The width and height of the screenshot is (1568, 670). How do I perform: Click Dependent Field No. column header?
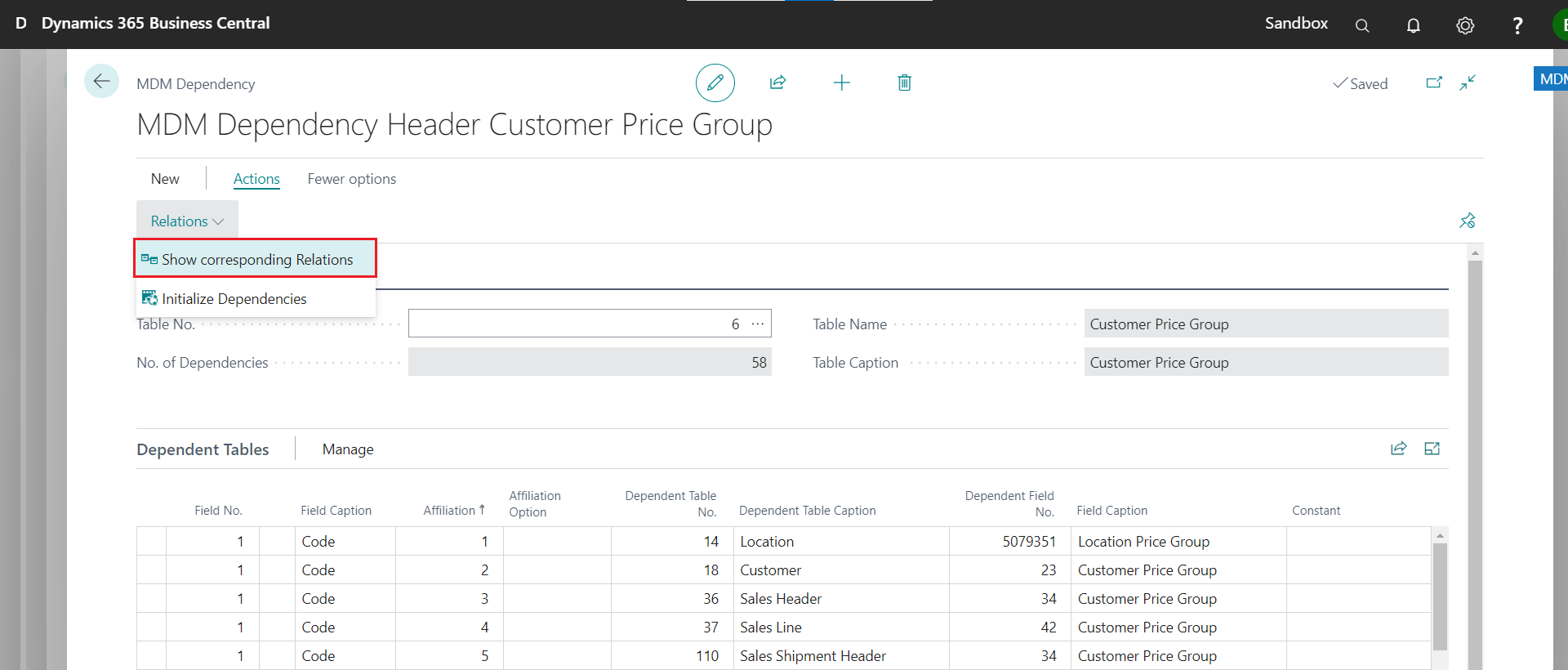point(1009,503)
